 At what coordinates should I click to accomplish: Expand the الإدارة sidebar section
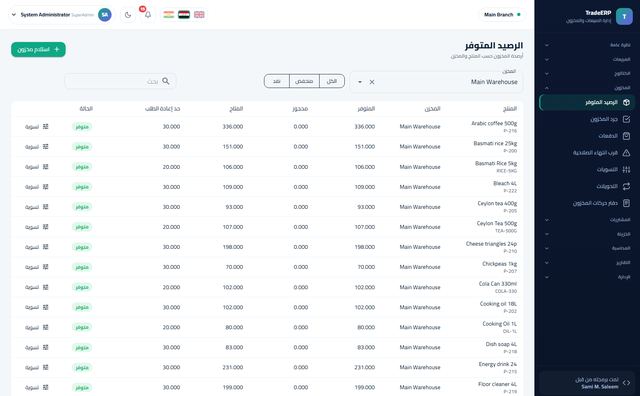pos(588,277)
